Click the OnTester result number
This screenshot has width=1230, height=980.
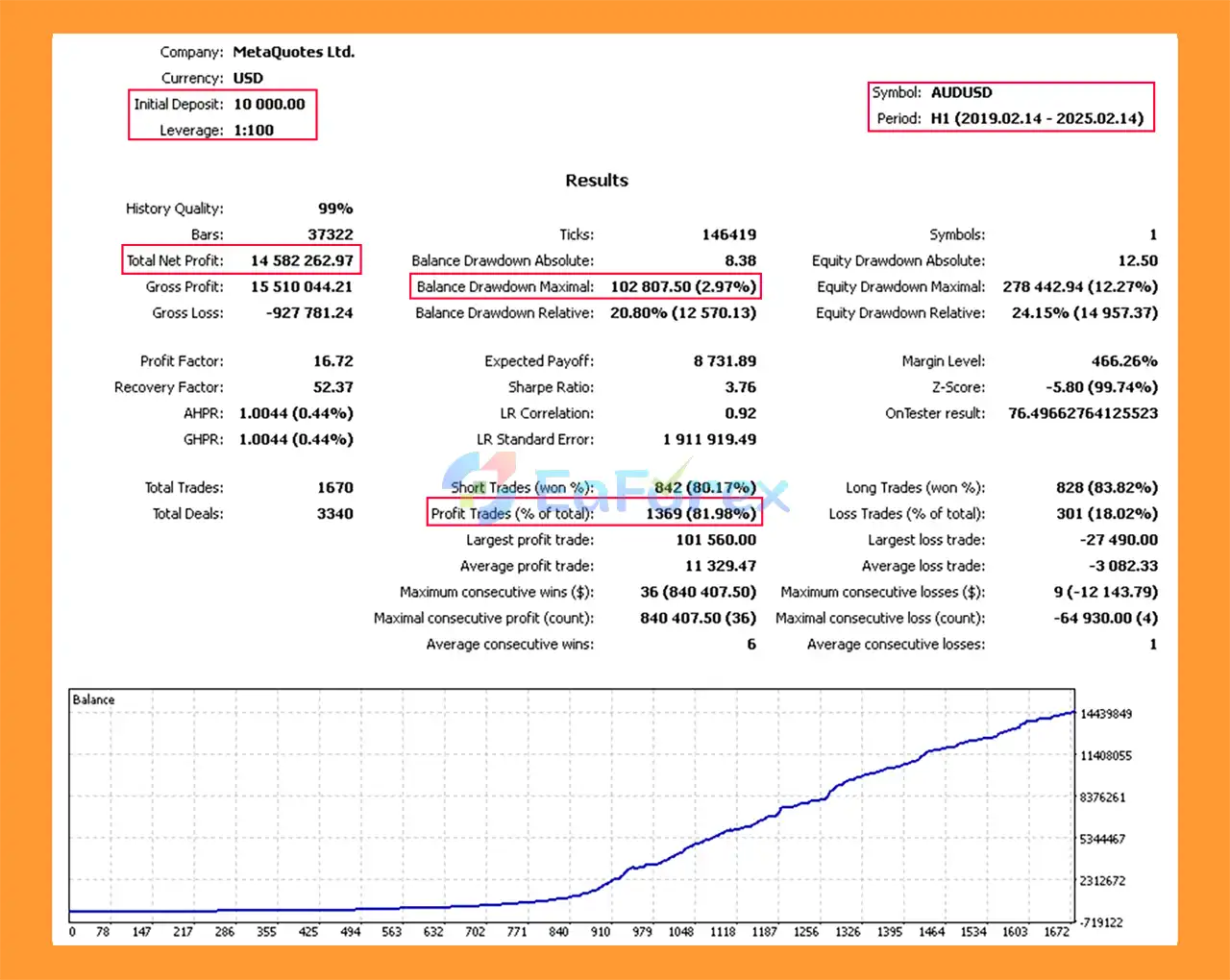(x=1083, y=413)
